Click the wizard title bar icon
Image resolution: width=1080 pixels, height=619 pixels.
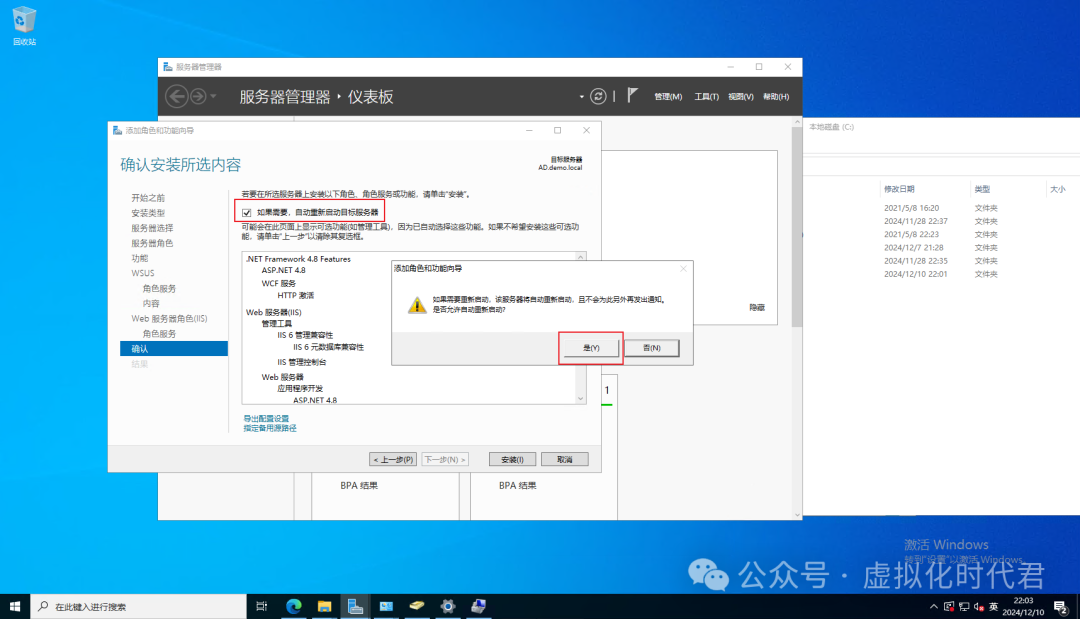coord(117,130)
